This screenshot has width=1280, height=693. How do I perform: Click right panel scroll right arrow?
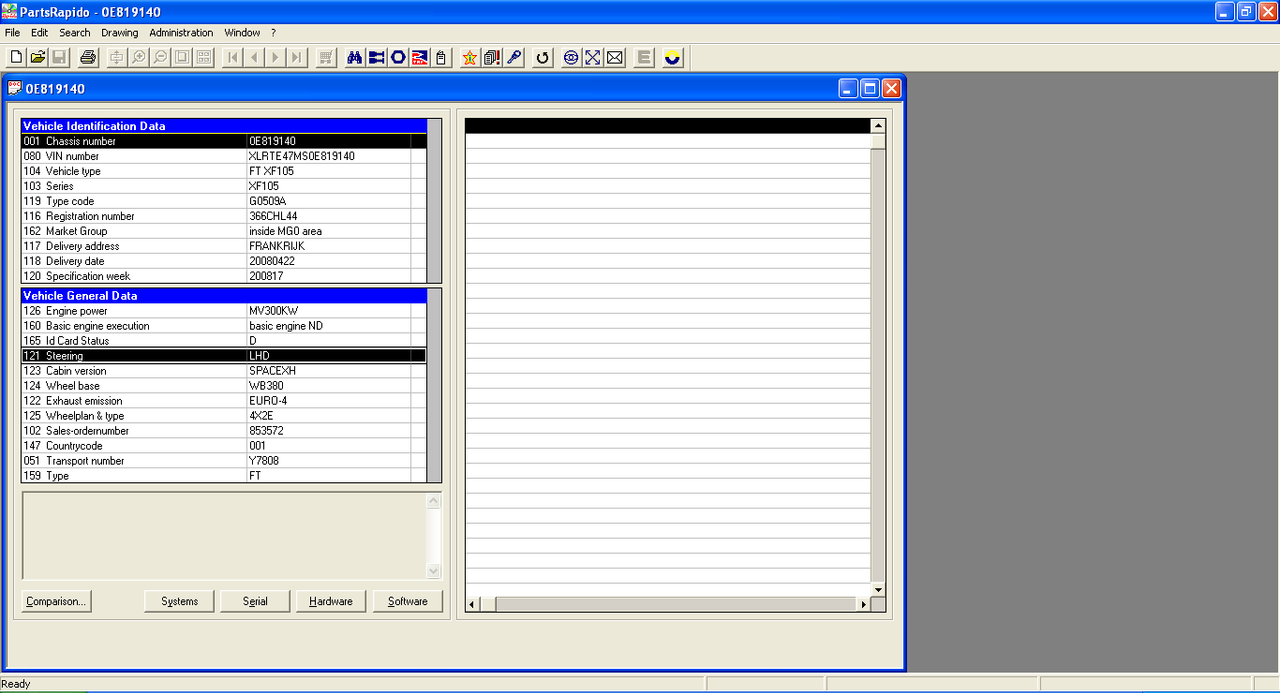(864, 605)
